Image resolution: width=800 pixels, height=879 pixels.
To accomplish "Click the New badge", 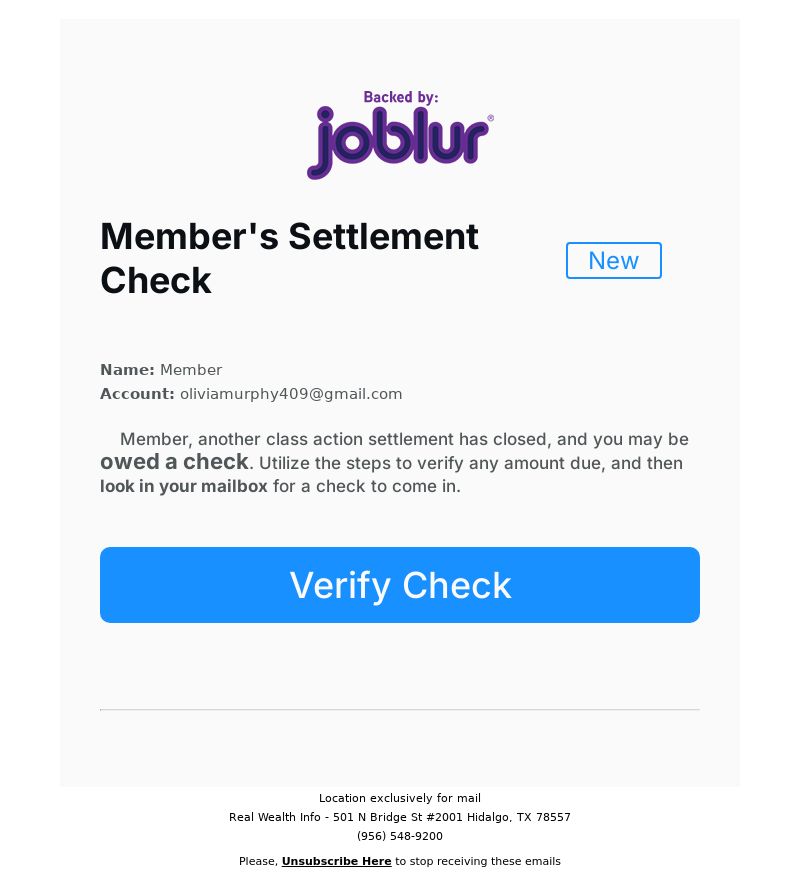I will point(613,261).
